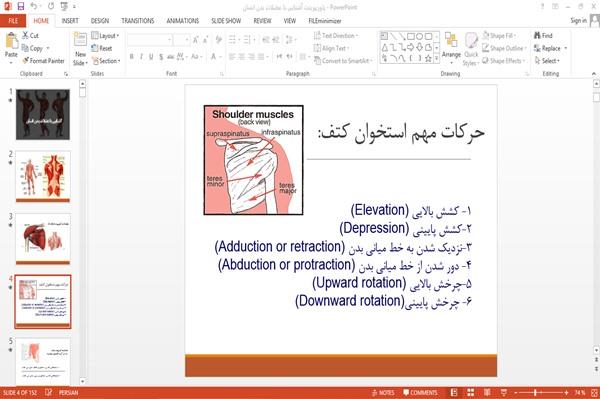The image size is (600, 399).
Task: Click the zoom slider handle
Action: pyautogui.click(x=536, y=392)
